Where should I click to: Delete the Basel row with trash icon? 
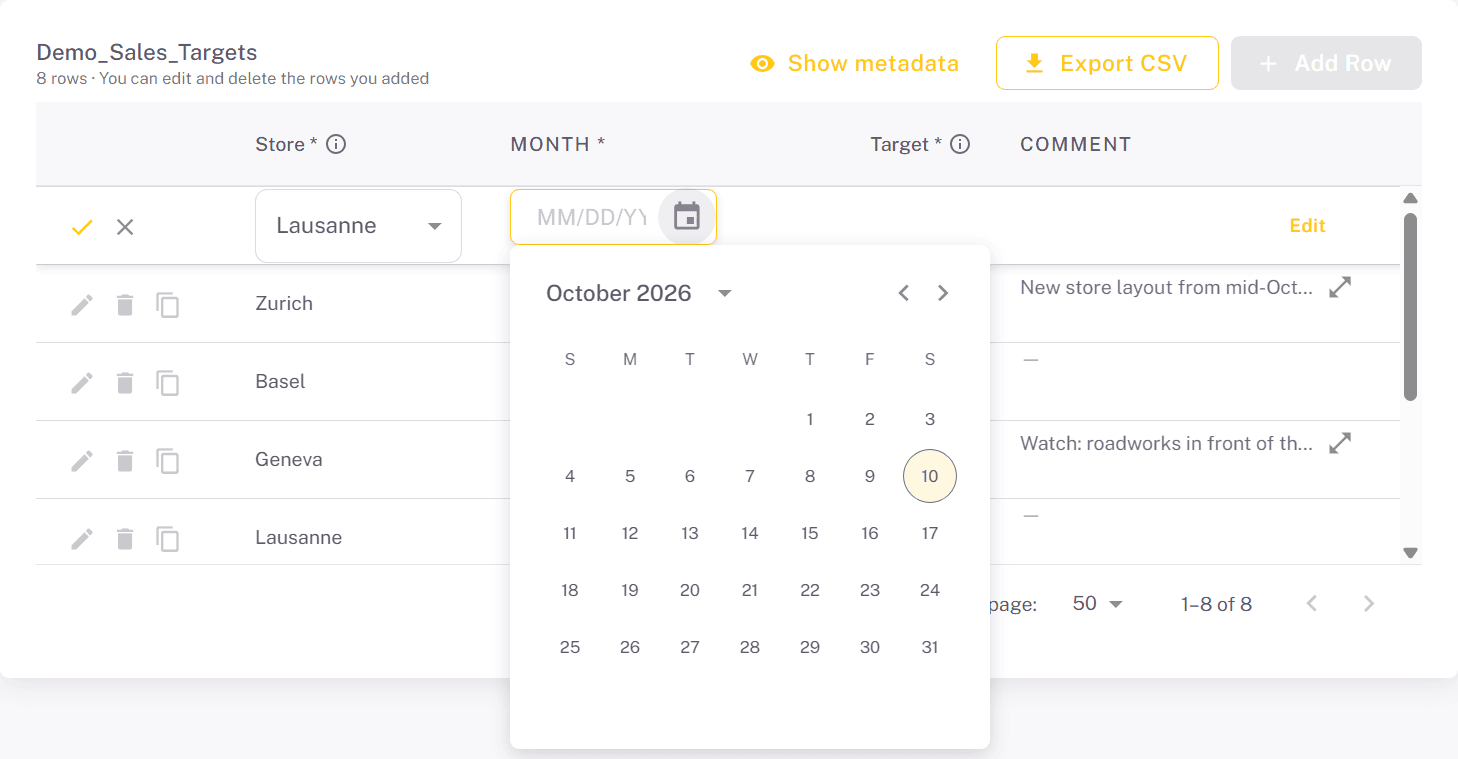125,382
